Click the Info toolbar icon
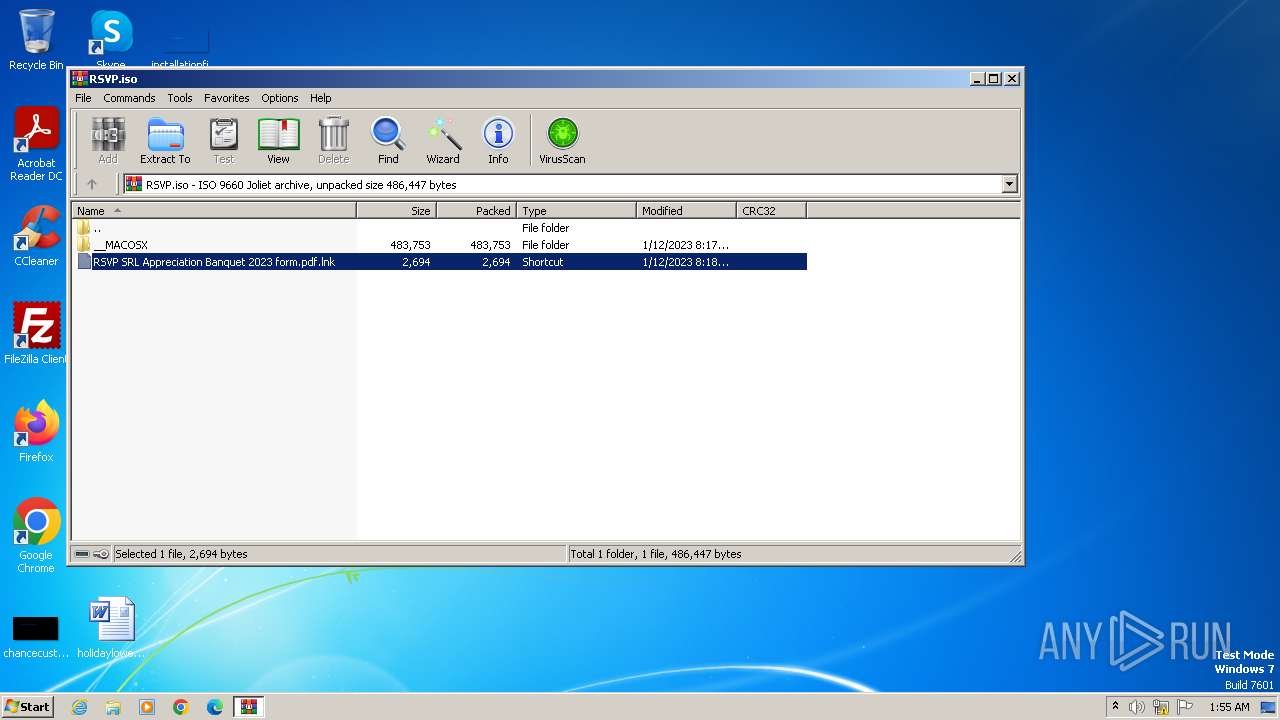The image size is (1280, 720). point(498,140)
